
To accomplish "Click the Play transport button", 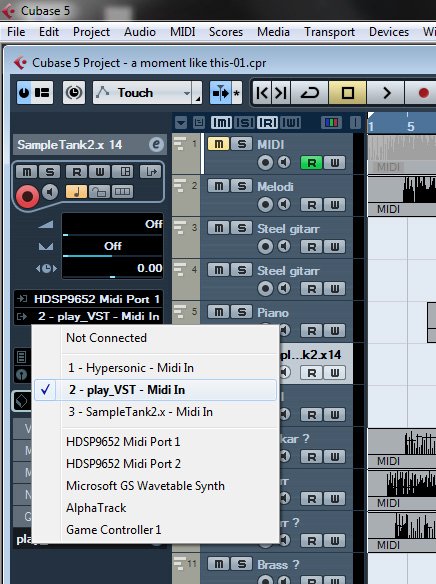I will pyautogui.click(x=386, y=92).
